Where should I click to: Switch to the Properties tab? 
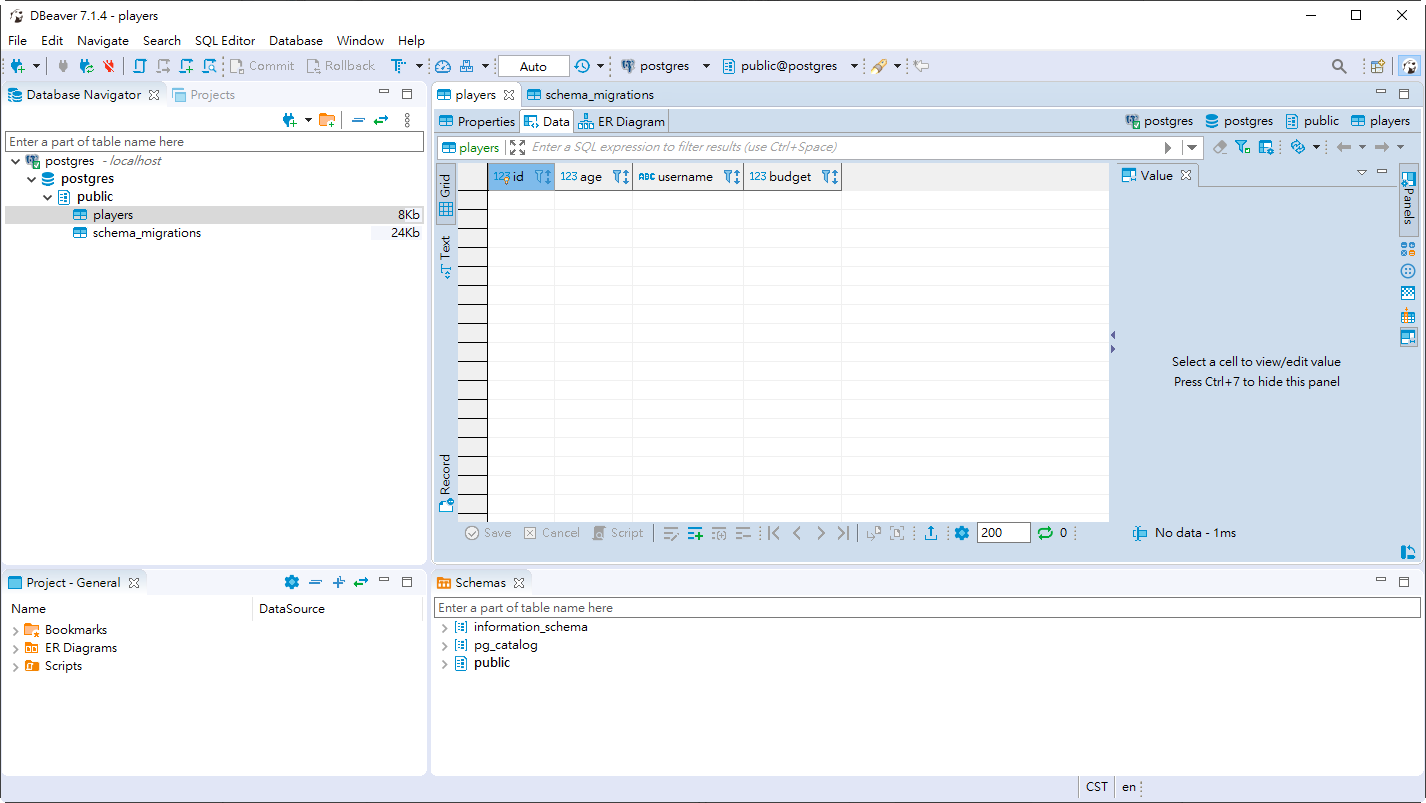pos(478,121)
